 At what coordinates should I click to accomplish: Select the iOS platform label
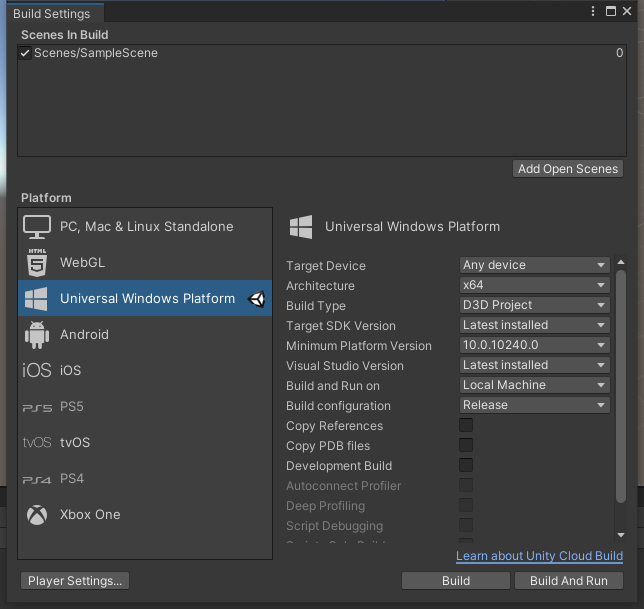[71, 370]
